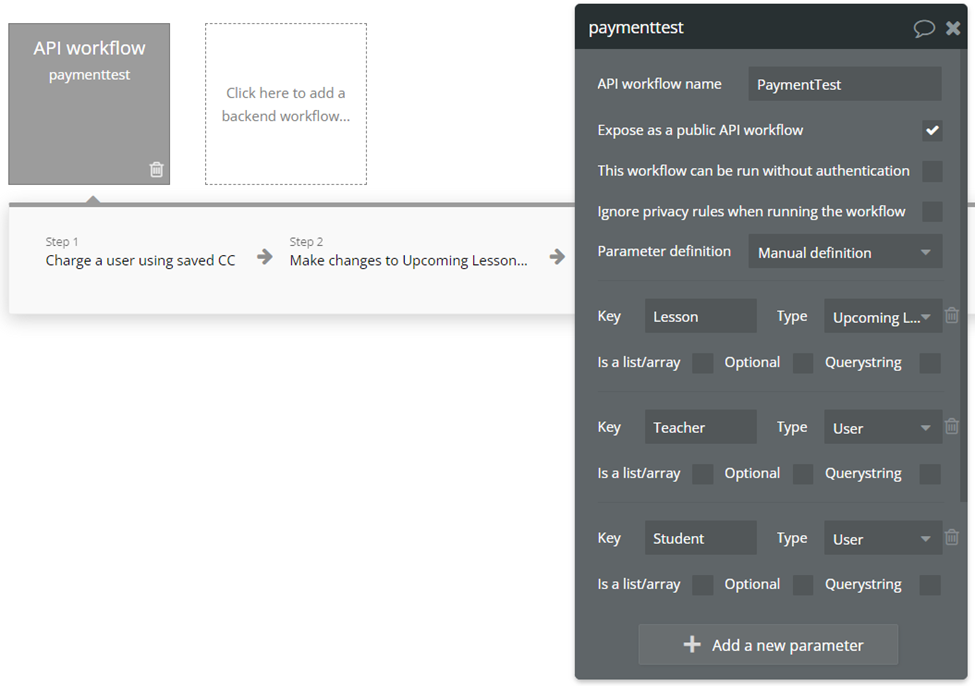Enable Querystring for Lesson parameter
Viewport: 975px width, 686px height.
930,363
